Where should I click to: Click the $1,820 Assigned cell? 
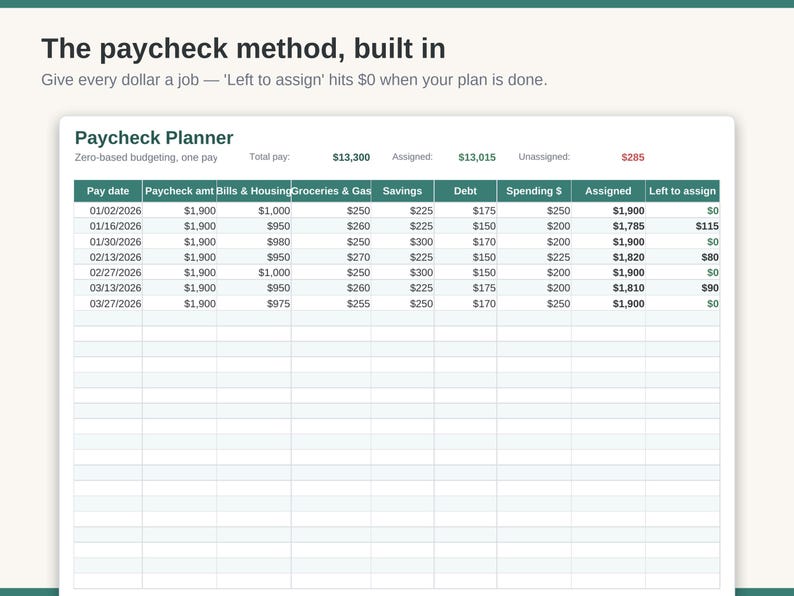[x=608, y=257]
